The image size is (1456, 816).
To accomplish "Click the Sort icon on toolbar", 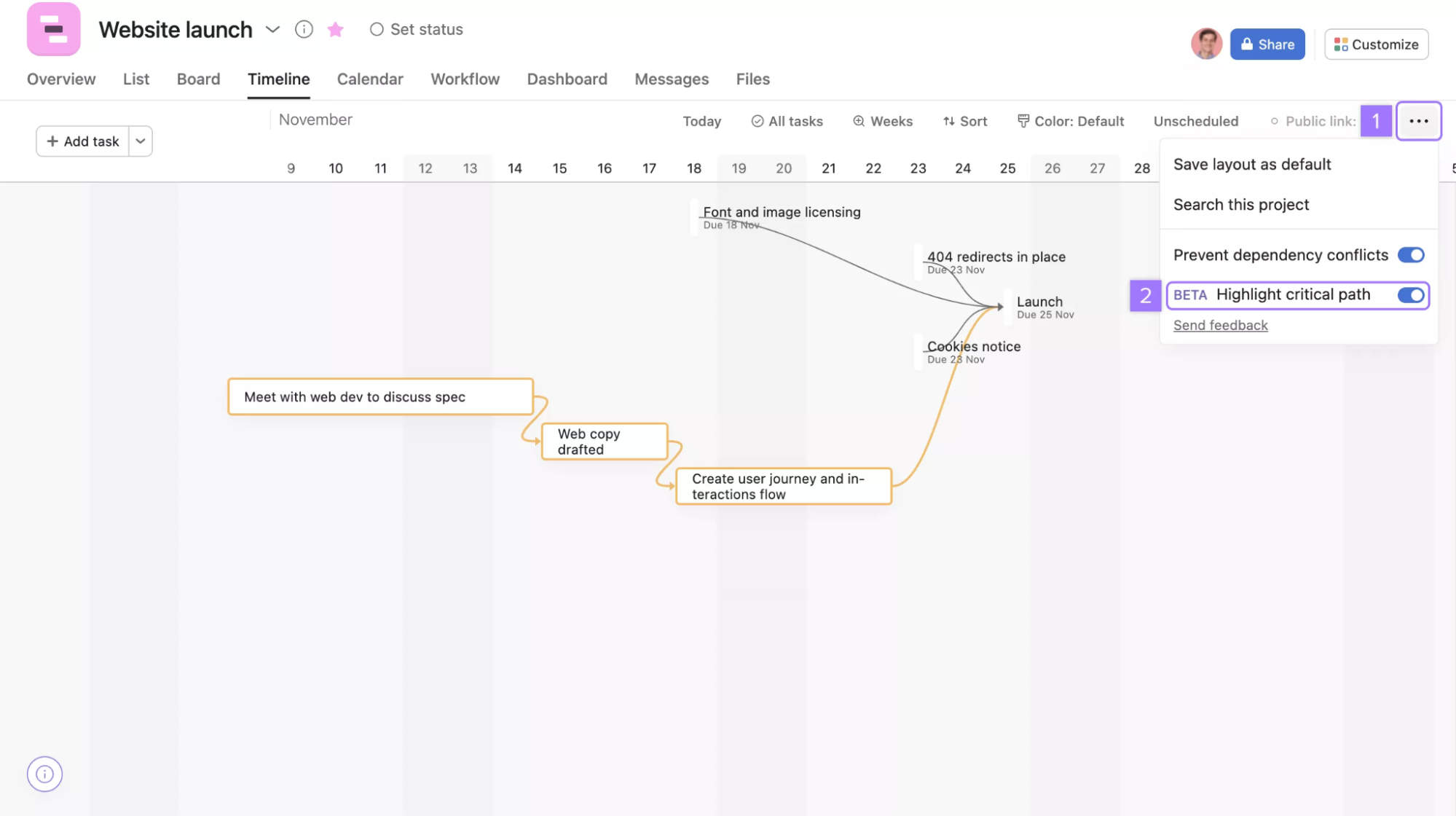I will [964, 120].
